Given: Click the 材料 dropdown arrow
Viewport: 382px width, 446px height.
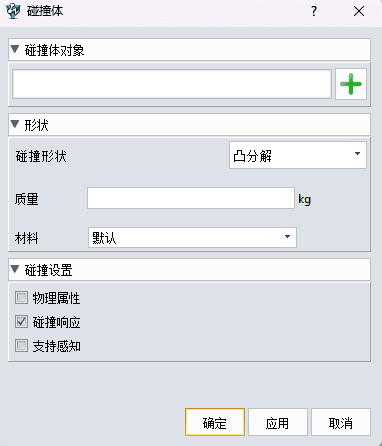Looking at the screenshot, I should coord(287,237).
